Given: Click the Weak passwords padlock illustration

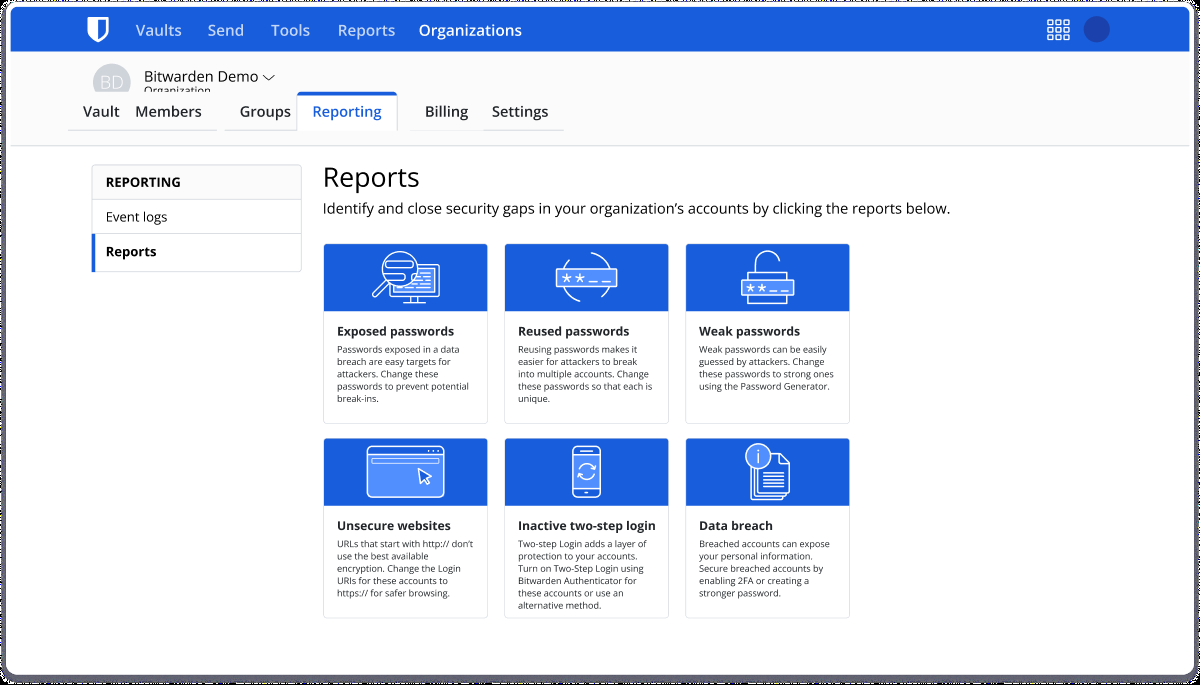Looking at the screenshot, I should pyautogui.click(x=767, y=277).
